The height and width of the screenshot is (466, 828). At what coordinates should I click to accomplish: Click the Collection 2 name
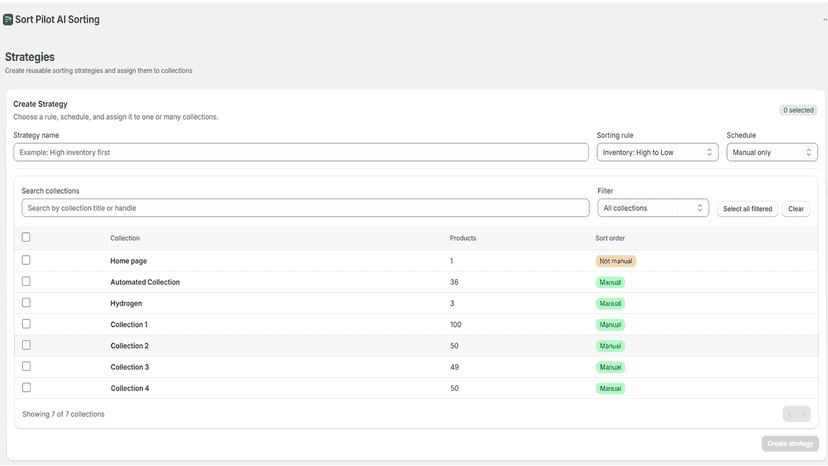129,346
